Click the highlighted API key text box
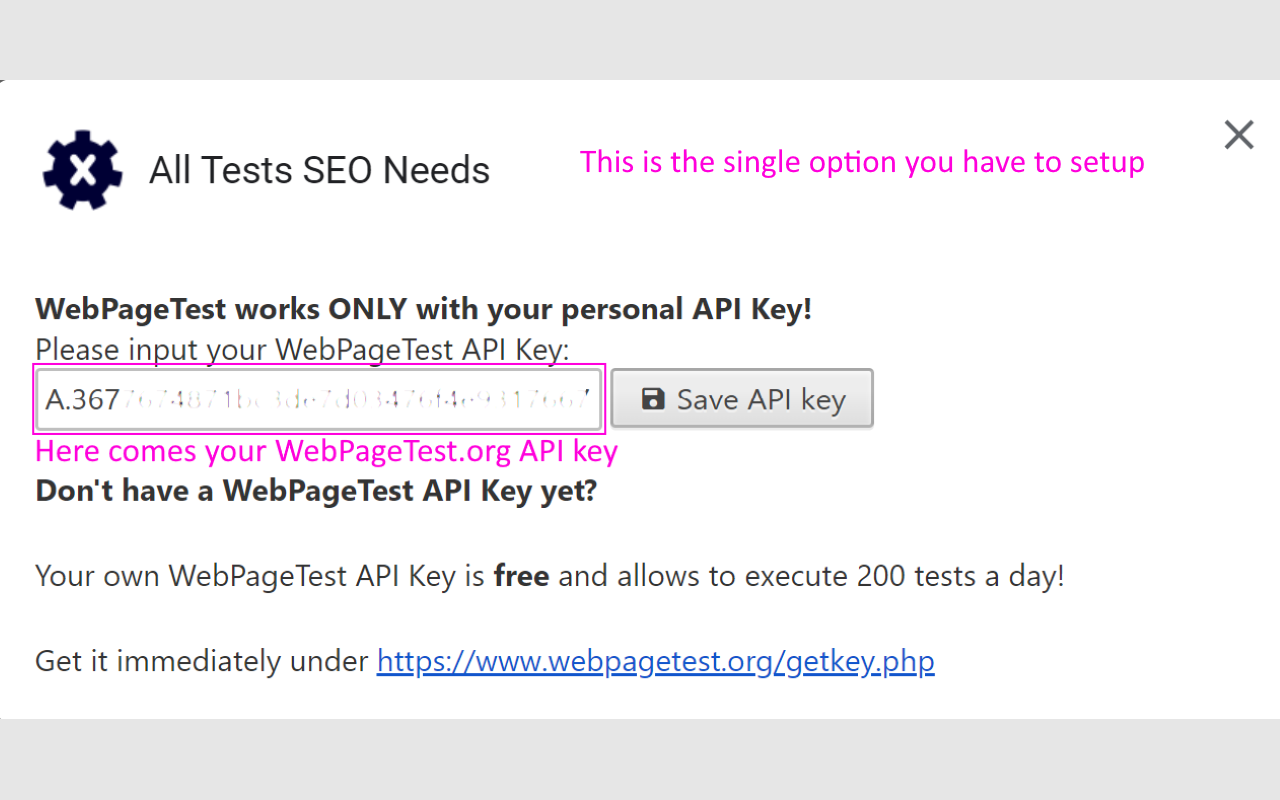This screenshot has width=1280, height=800. tap(318, 398)
